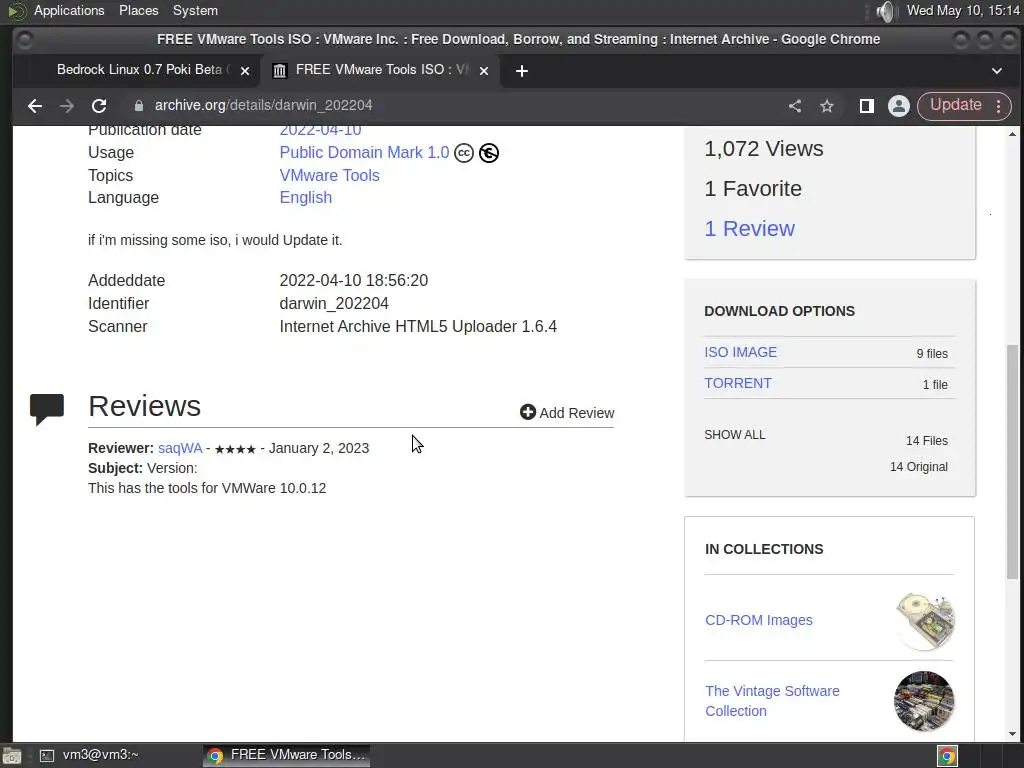Click the Creative Commons cc icon
1024x768 pixels.
[x=464, y=153]
